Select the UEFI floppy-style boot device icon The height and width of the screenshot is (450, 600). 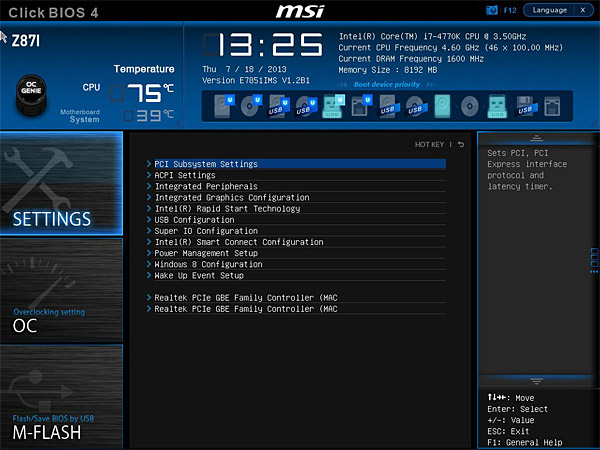pyautogui.click(x=361, y=106)
